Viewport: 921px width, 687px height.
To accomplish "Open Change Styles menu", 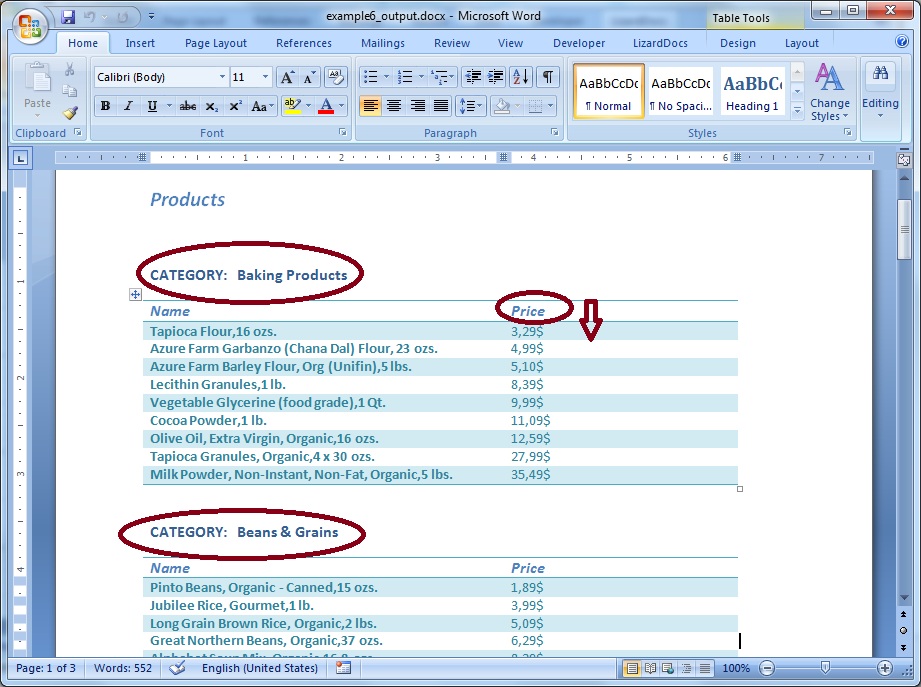I will (x=829, y=92).
